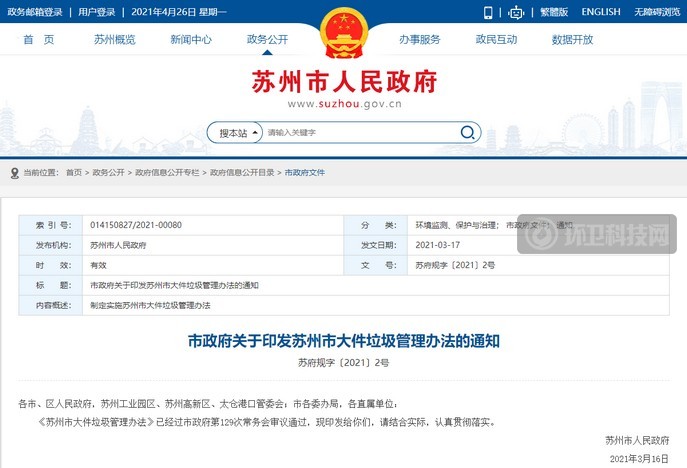Focus the keyword search input field
Viewport: 687px width, 468px height.
point(359,132)
